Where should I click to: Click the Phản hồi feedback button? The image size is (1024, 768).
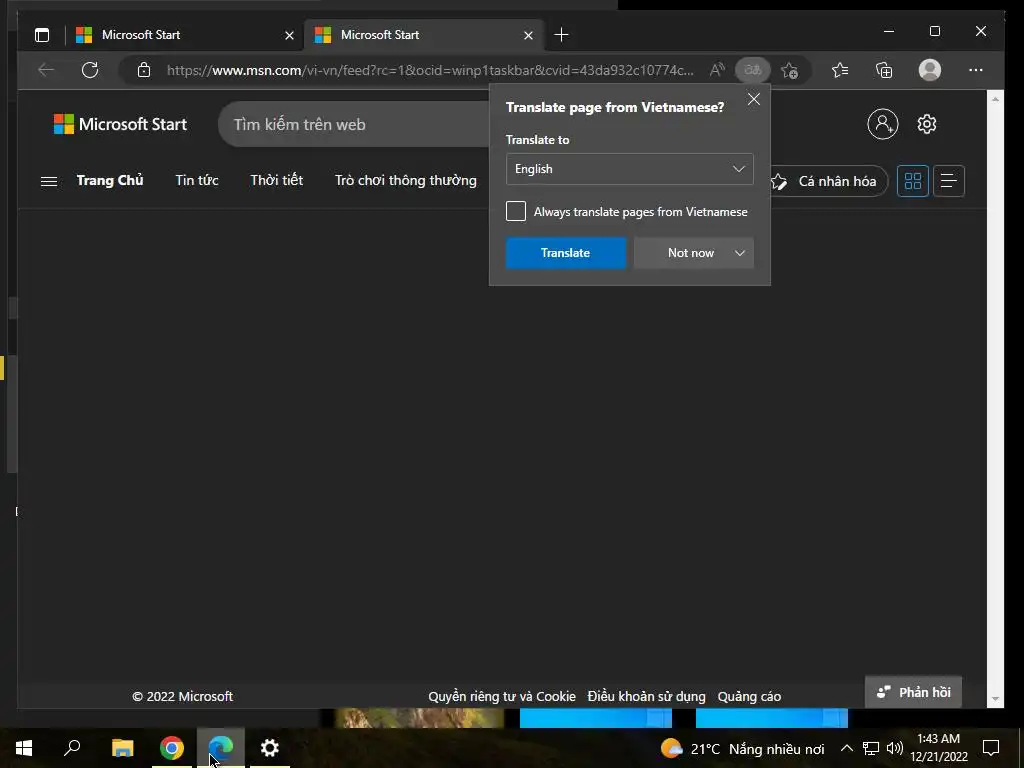[913, 692]
